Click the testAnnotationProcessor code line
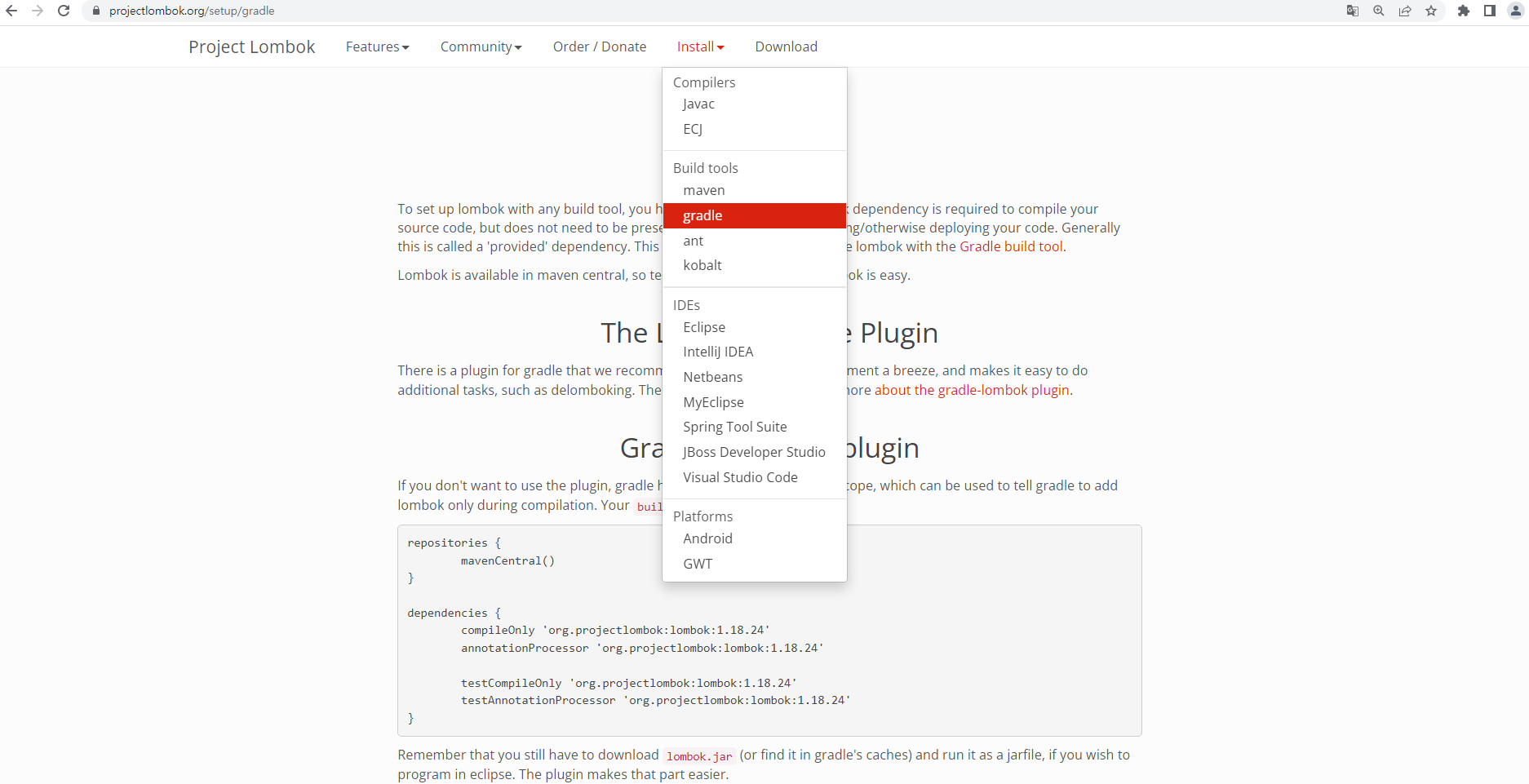This screenshot has width=1529, height=784. (656, 700)
